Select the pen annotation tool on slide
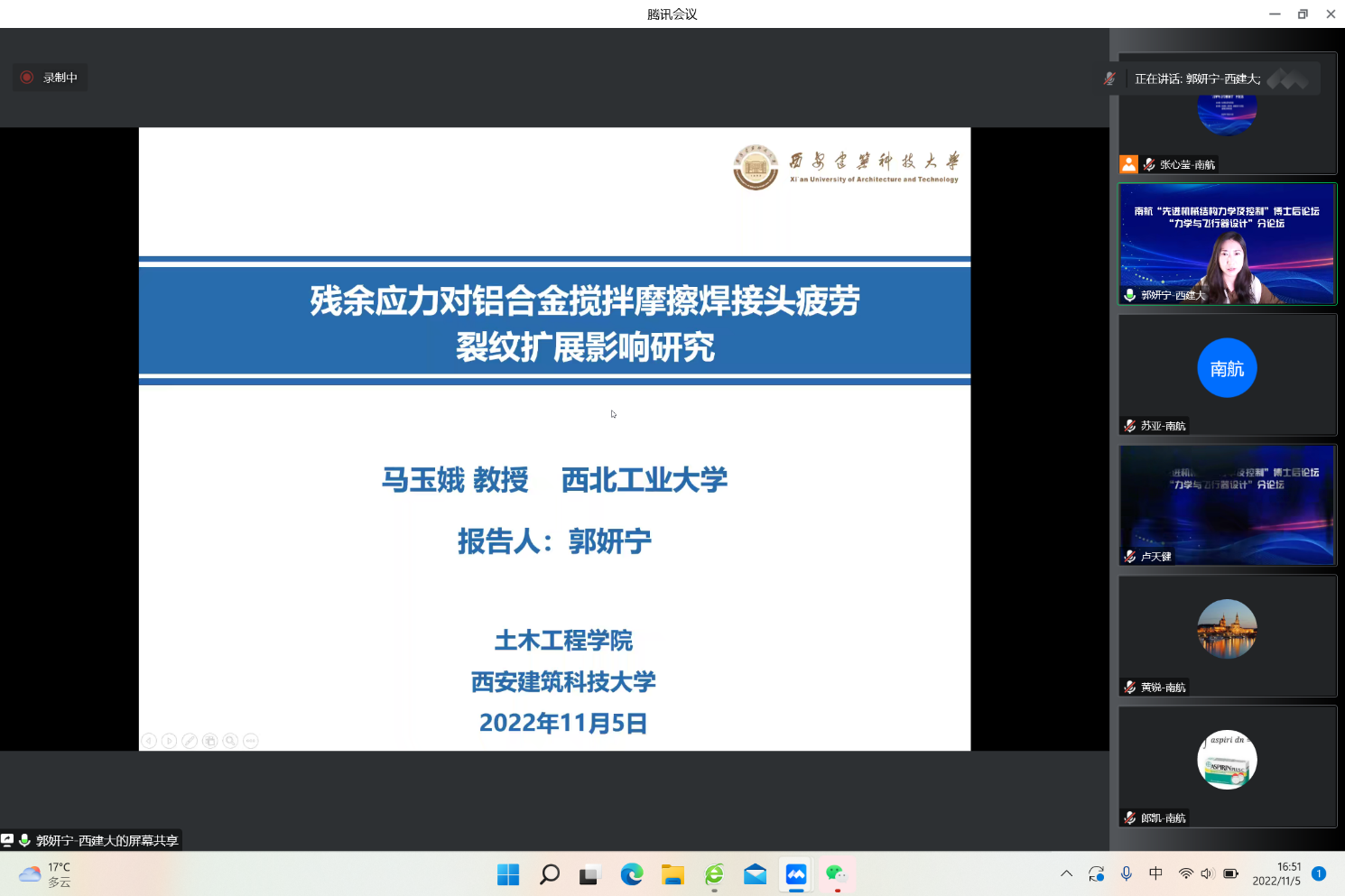 click(190, 741)
